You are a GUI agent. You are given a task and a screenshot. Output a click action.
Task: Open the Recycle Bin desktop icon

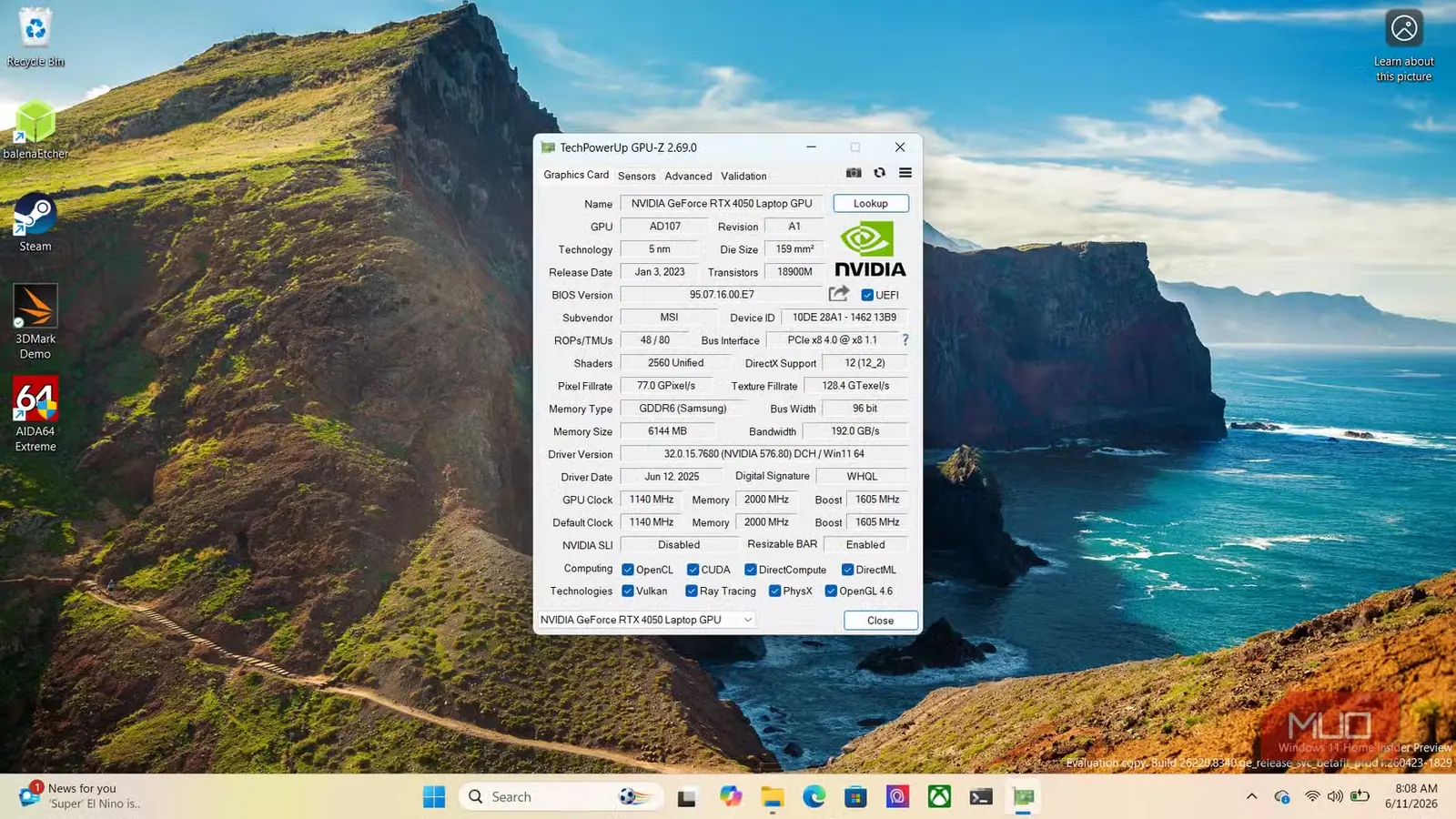[x=35, y=37]
